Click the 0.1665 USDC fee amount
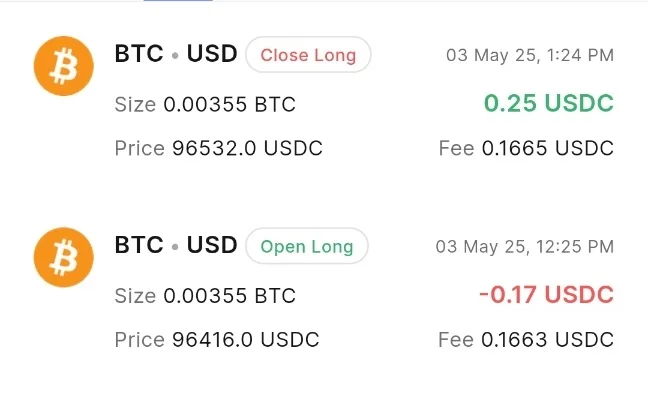 547,149
